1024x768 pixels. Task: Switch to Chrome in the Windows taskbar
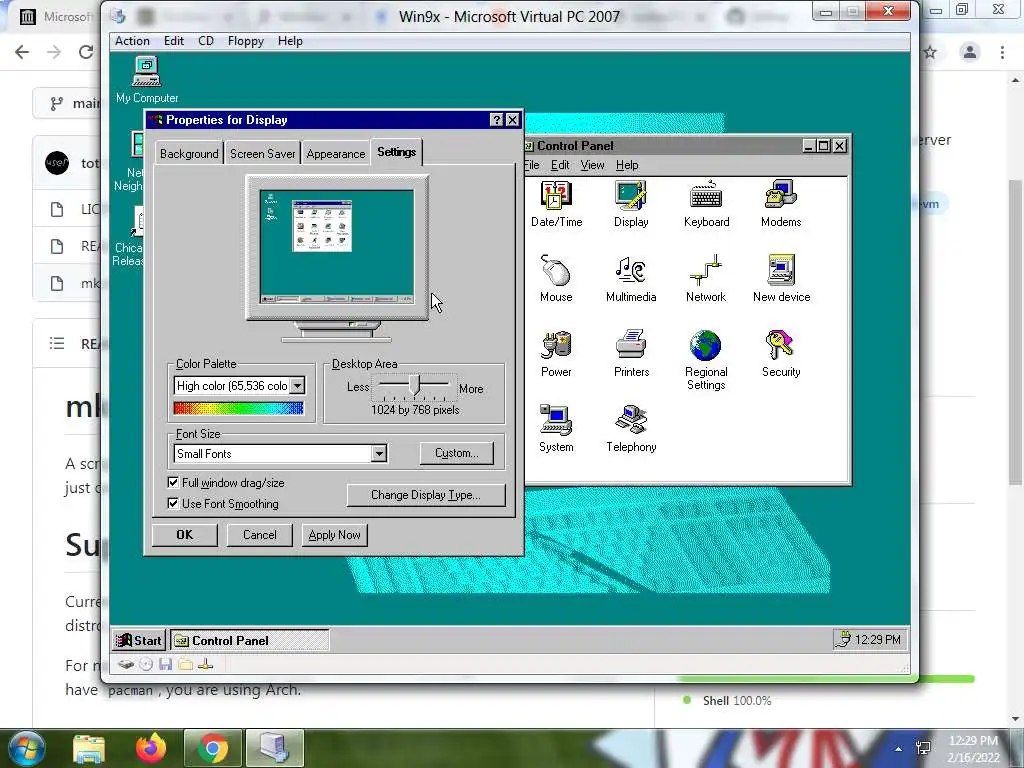[x=213, y=748]
